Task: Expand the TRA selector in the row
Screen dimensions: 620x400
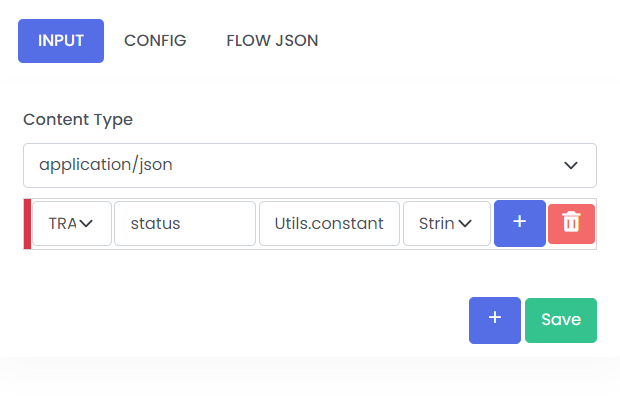Action: 72,224
